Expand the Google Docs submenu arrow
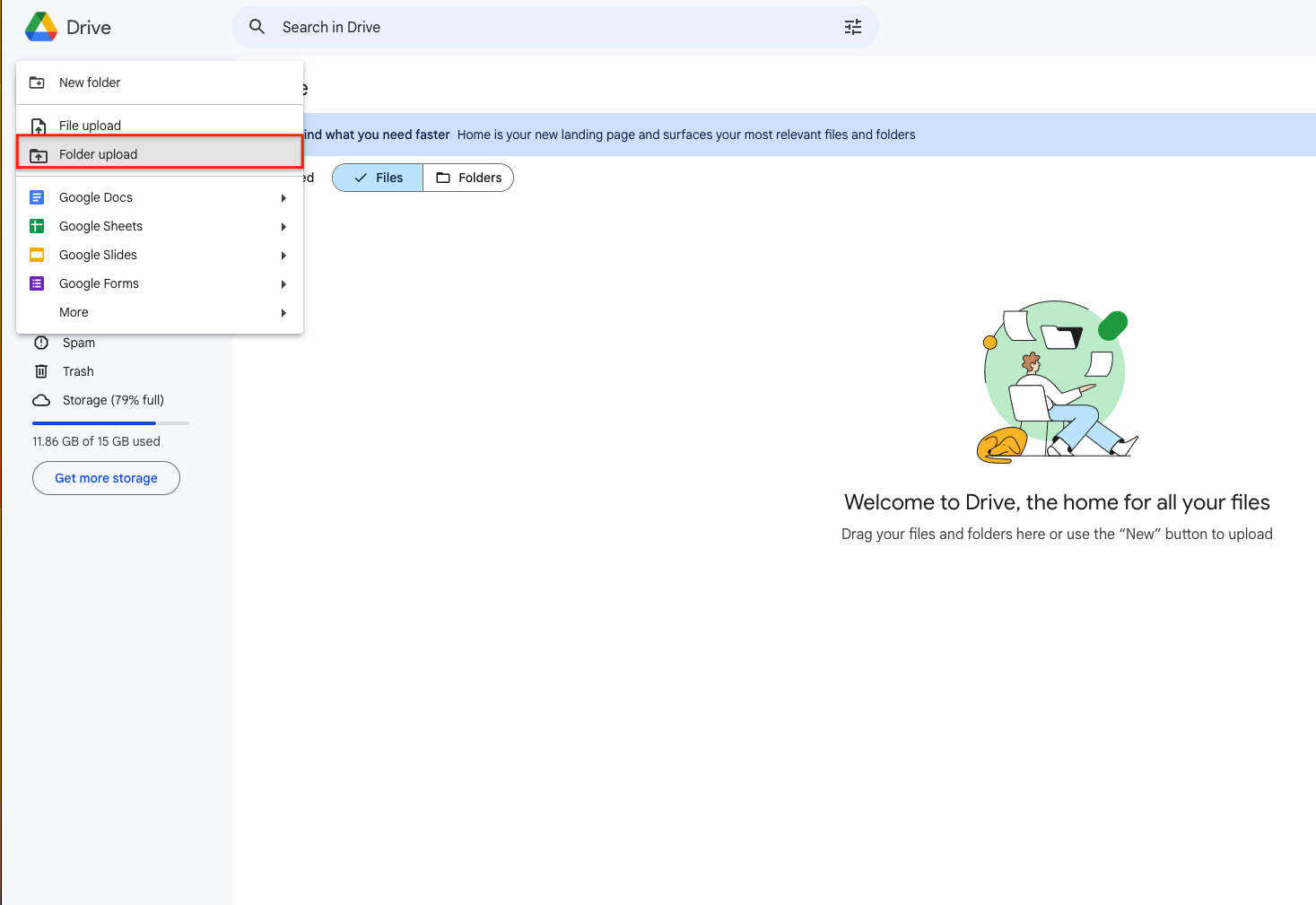Screen dimensions: 1316x905 [x=283, y=197]
